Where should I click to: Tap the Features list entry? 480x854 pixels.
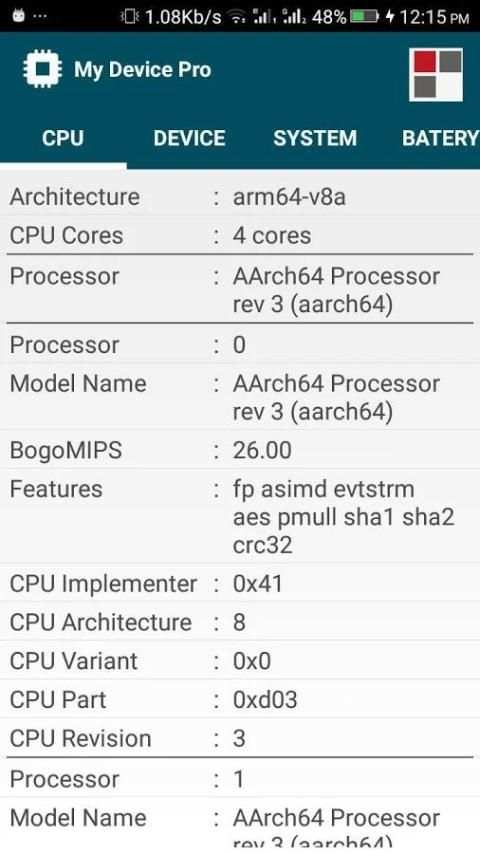pyautogui.click(x=240, y=517)
